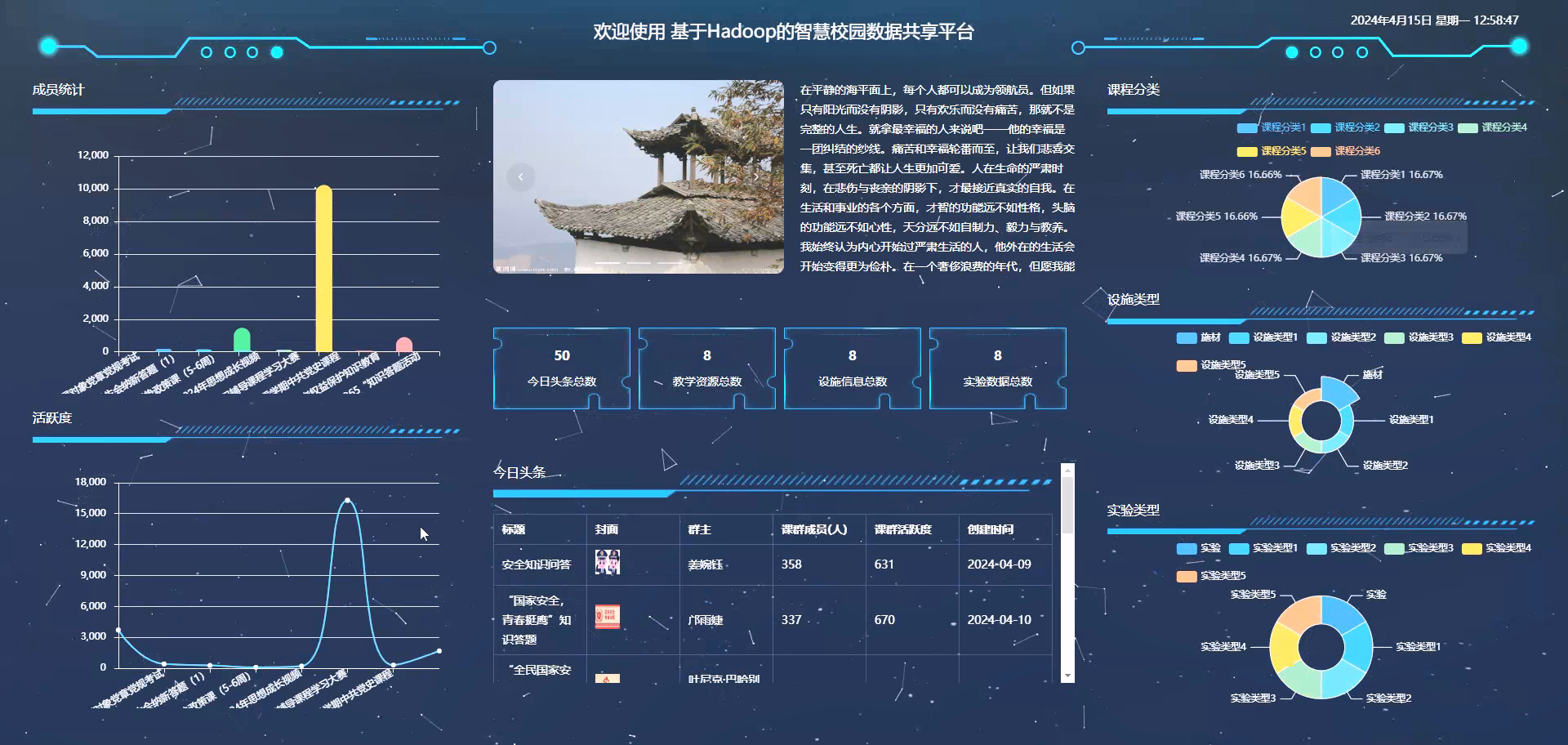This screenshot has height=745, width=1568.
Task: Open the 教学资源总数 stat card
Action: click(x=707, y=368)
